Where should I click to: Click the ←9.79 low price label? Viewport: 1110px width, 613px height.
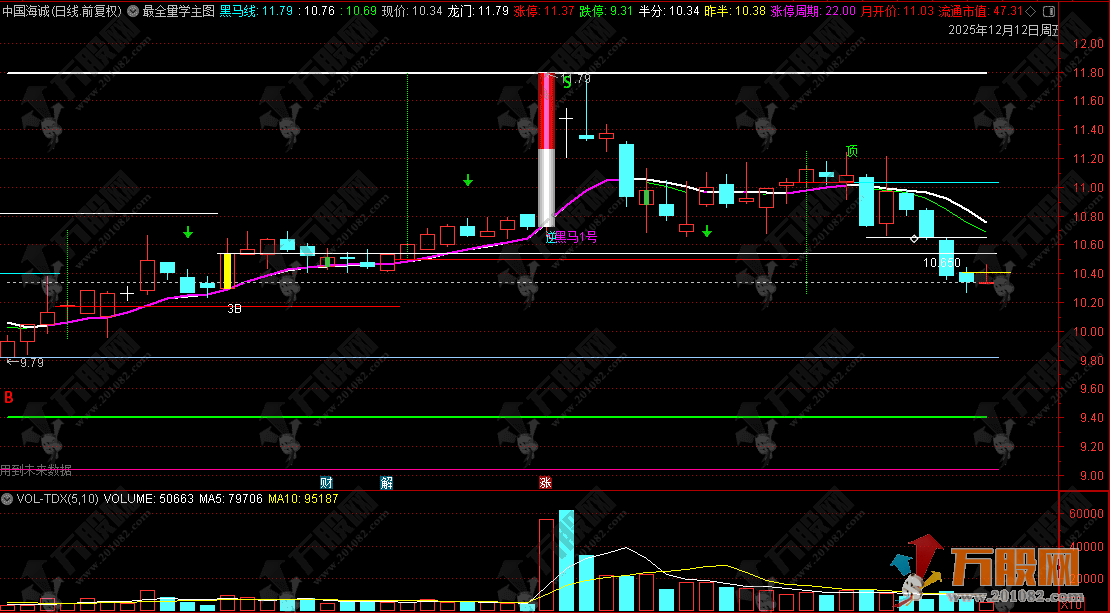tap(25, 362)
